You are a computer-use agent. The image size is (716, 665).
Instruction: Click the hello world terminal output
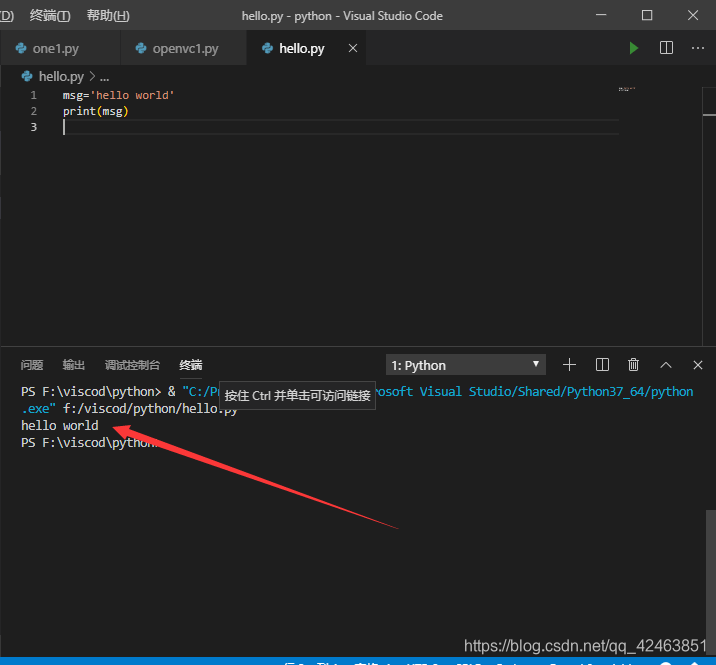pos(60,426)
